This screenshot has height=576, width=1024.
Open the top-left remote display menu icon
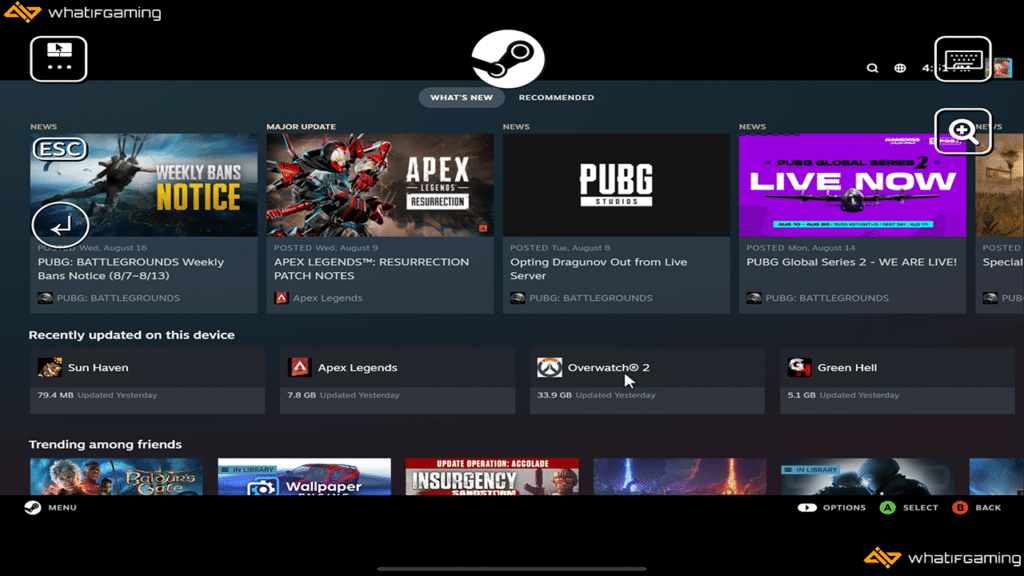(59, 59)
